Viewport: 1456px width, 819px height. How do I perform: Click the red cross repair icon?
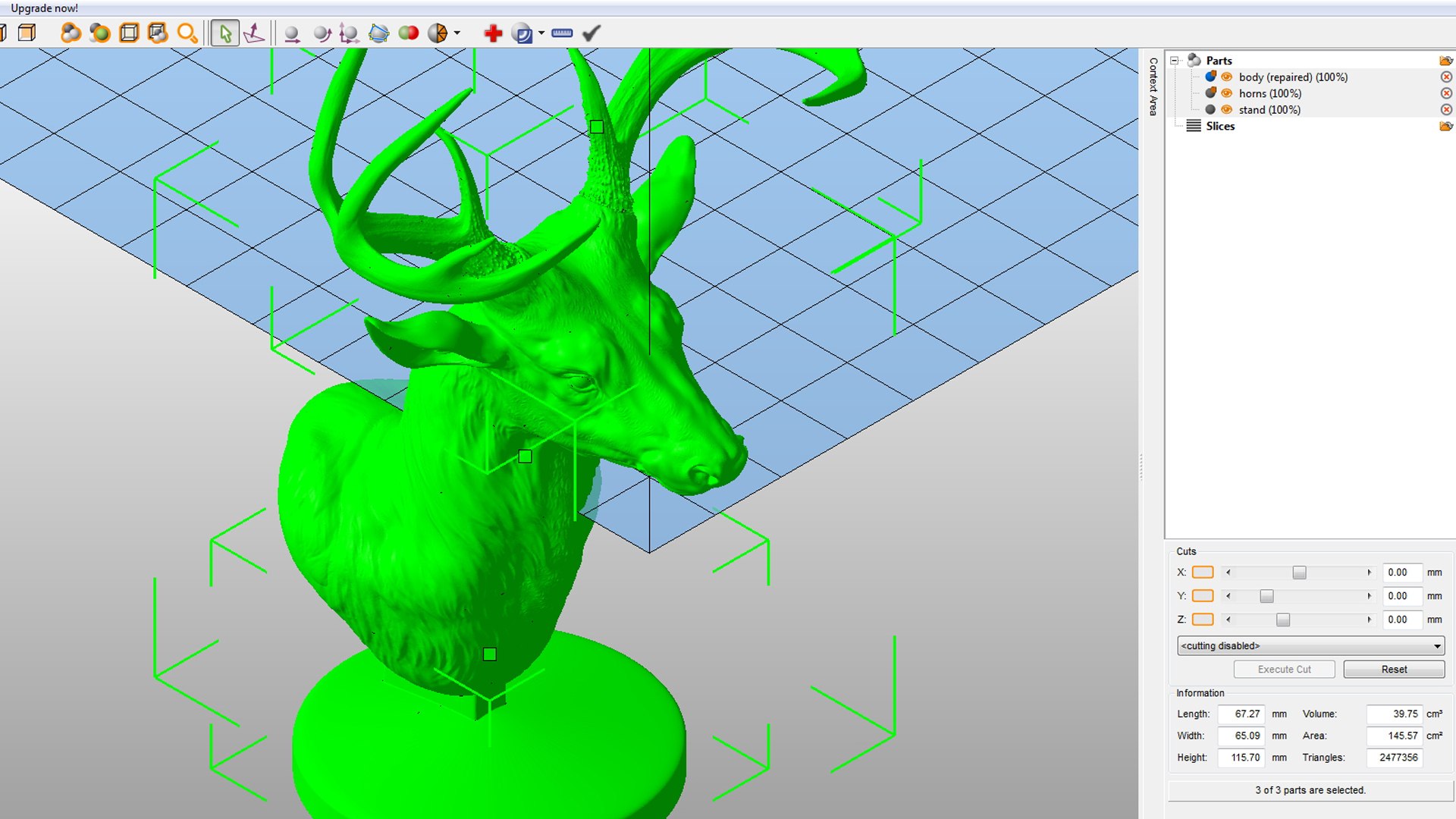tap(493, 33)
